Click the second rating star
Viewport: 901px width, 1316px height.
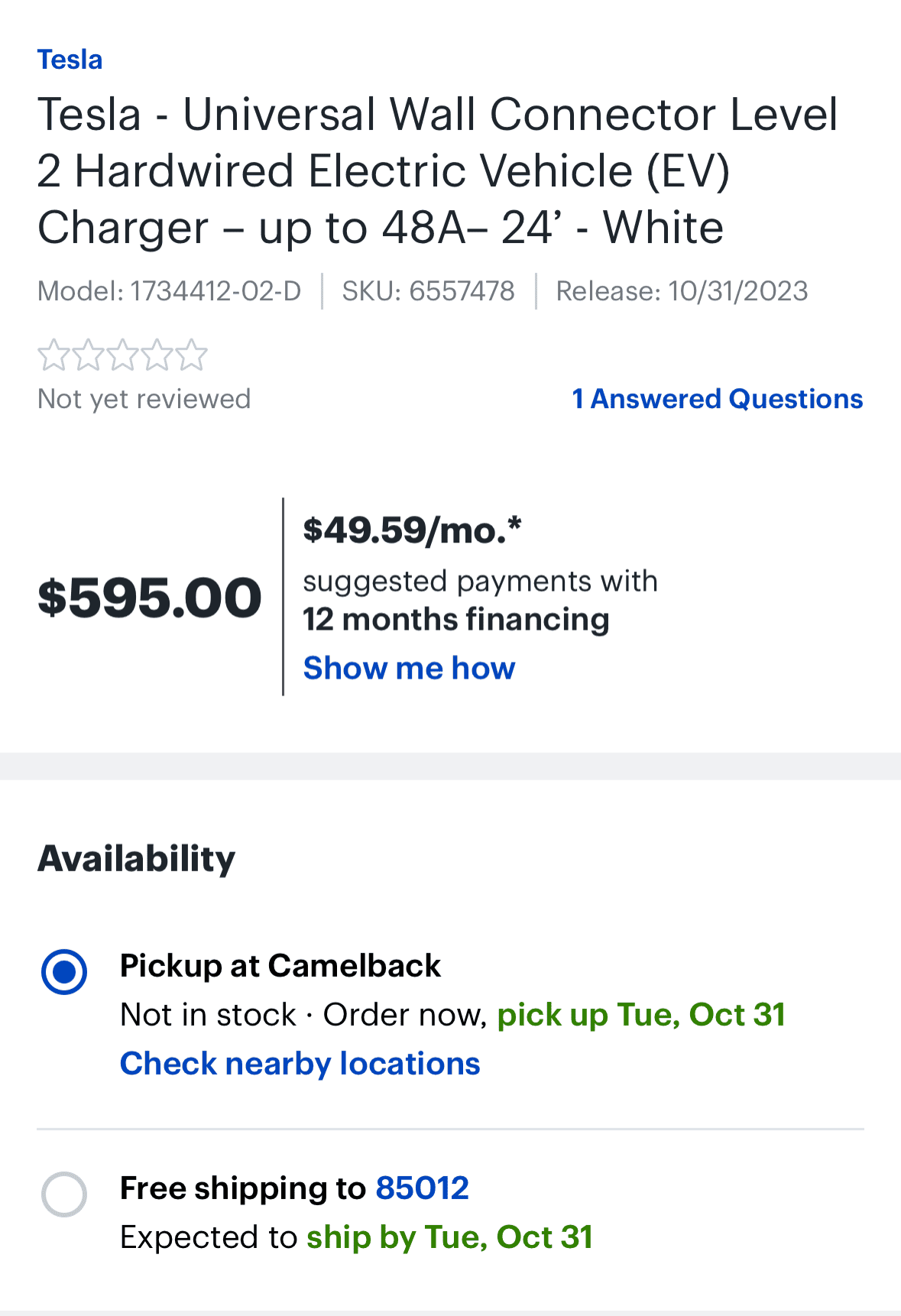[88, 355]
